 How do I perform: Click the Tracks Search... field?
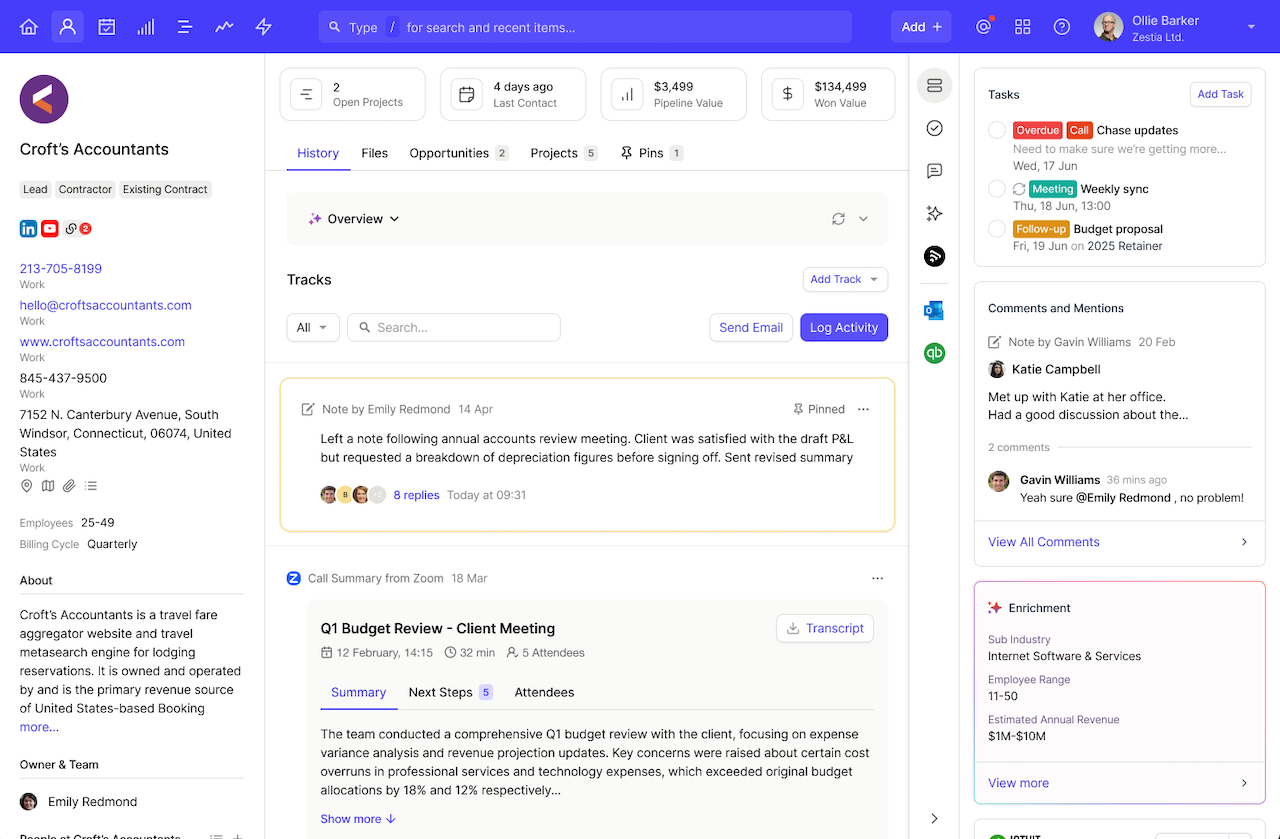454,327
